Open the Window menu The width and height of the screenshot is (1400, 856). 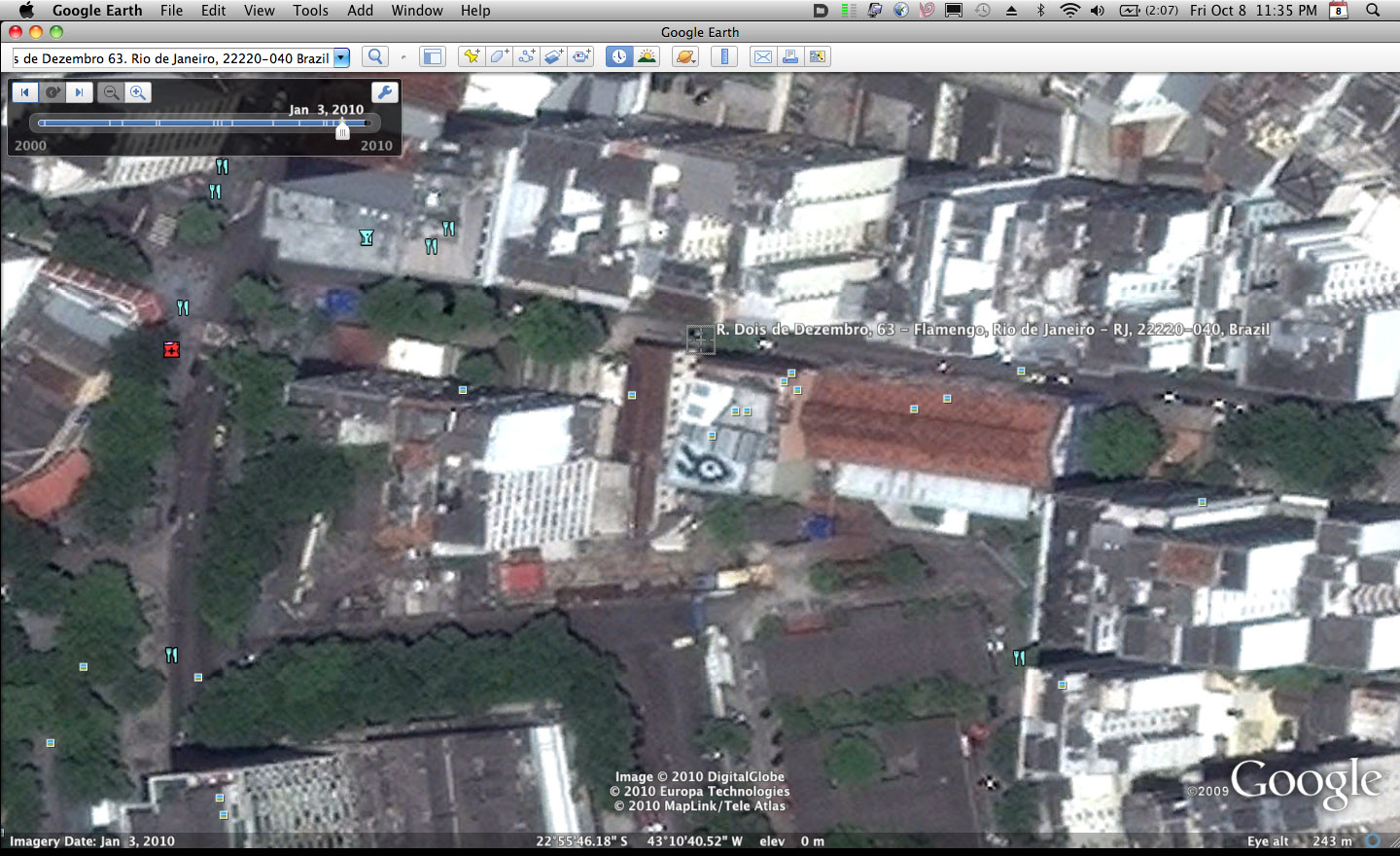point(417,10)
